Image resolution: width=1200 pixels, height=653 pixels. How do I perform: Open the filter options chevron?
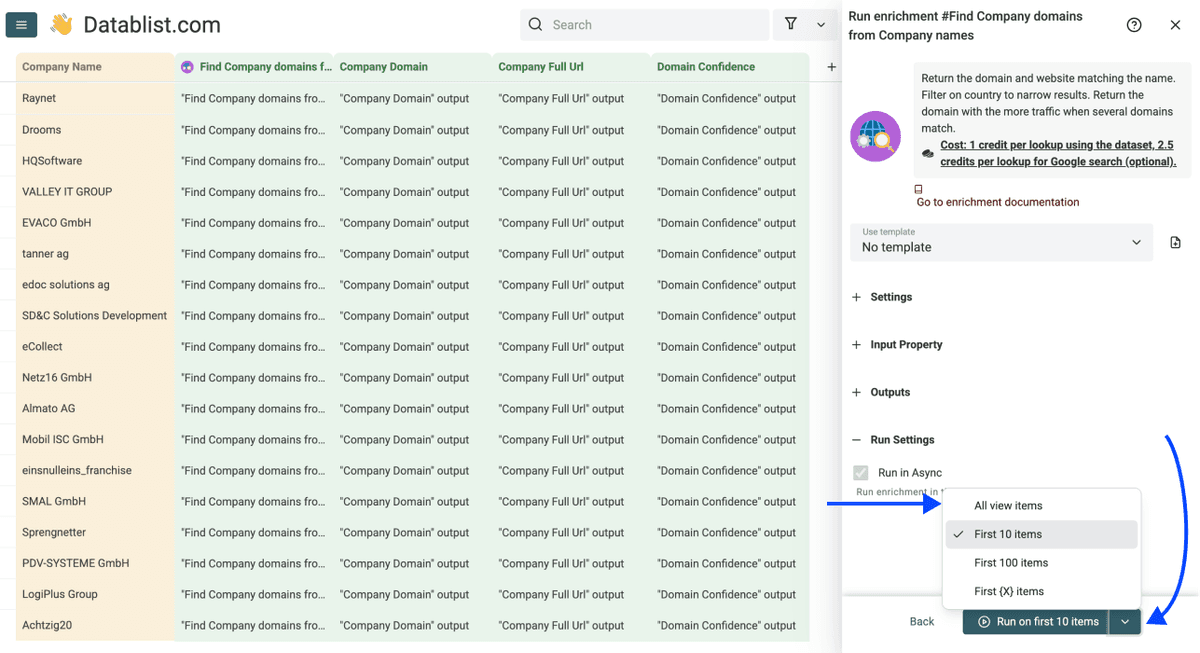coord(822,25)
